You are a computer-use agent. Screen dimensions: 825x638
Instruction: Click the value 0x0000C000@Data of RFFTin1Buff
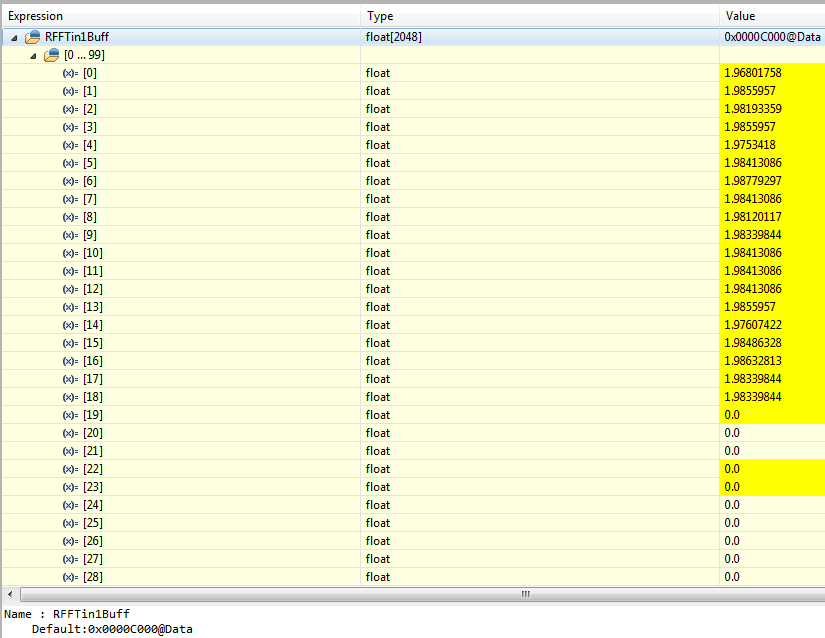pyautogui.click(x=772, y=37)
